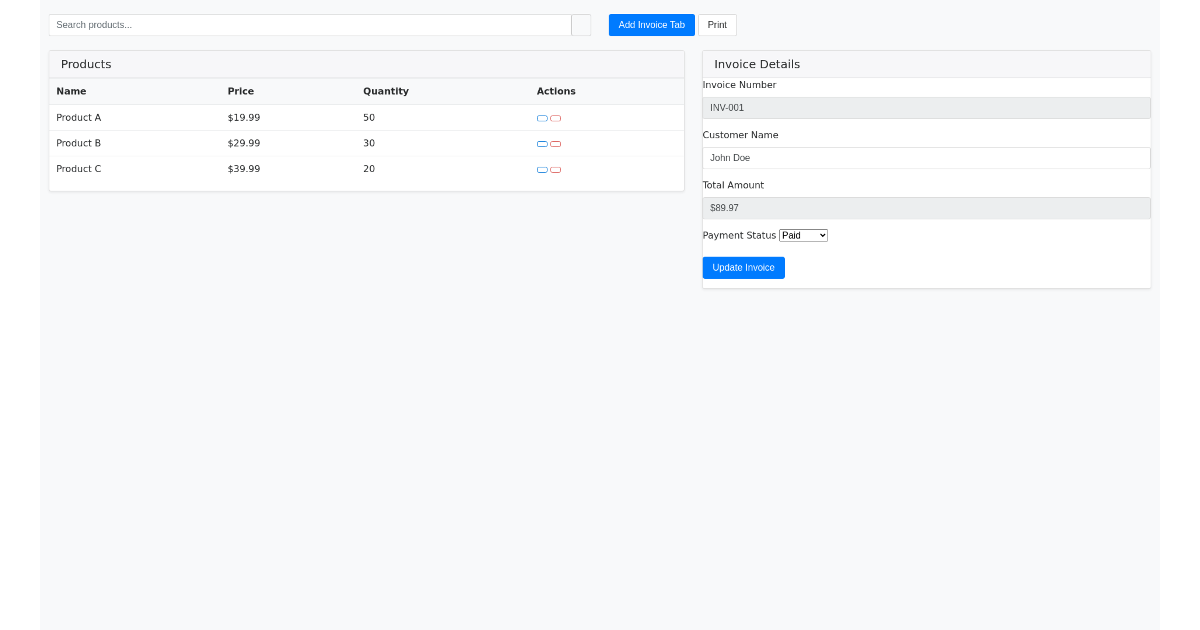Image resolution: width=1200 pixels, height=630 pixels.
Task: Select the Product B row name
Action: click(x=78, y=143)
